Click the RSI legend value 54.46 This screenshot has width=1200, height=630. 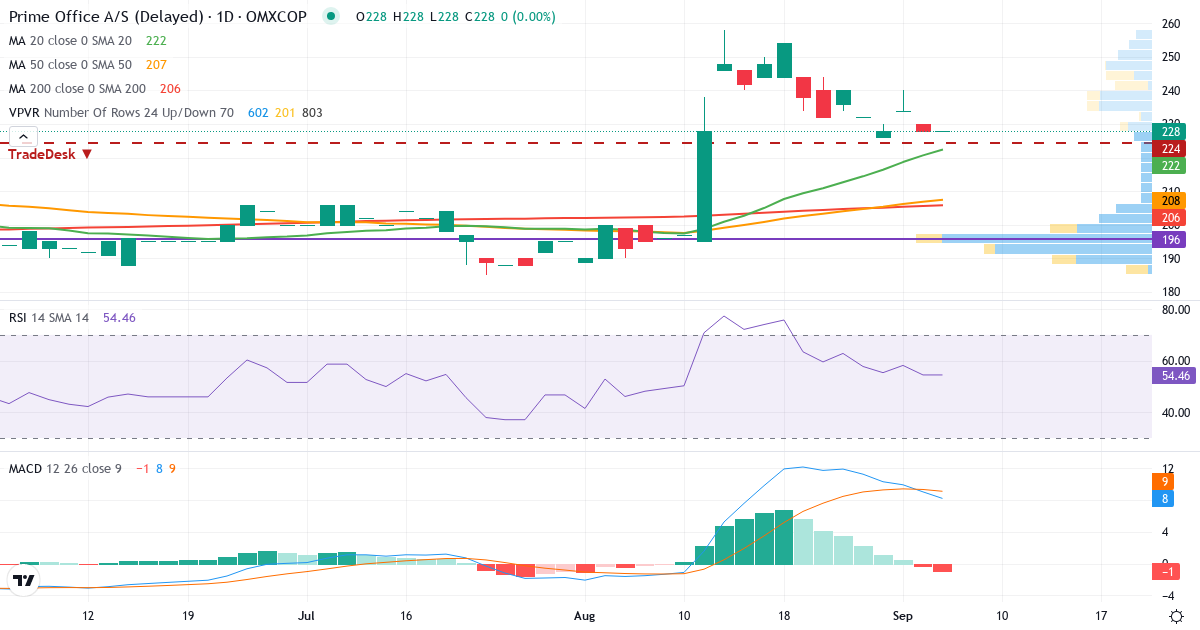[x=119, y=317]
